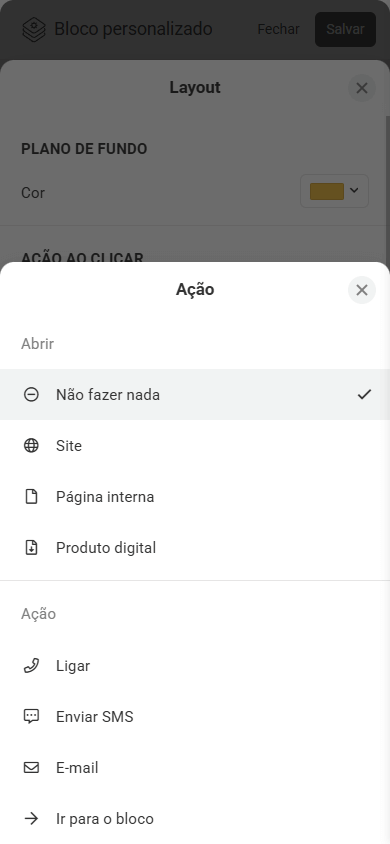Click the arrow icon for Ir para o bloco
The width and height of the screenshot is (390, 844).
point(31,819)
